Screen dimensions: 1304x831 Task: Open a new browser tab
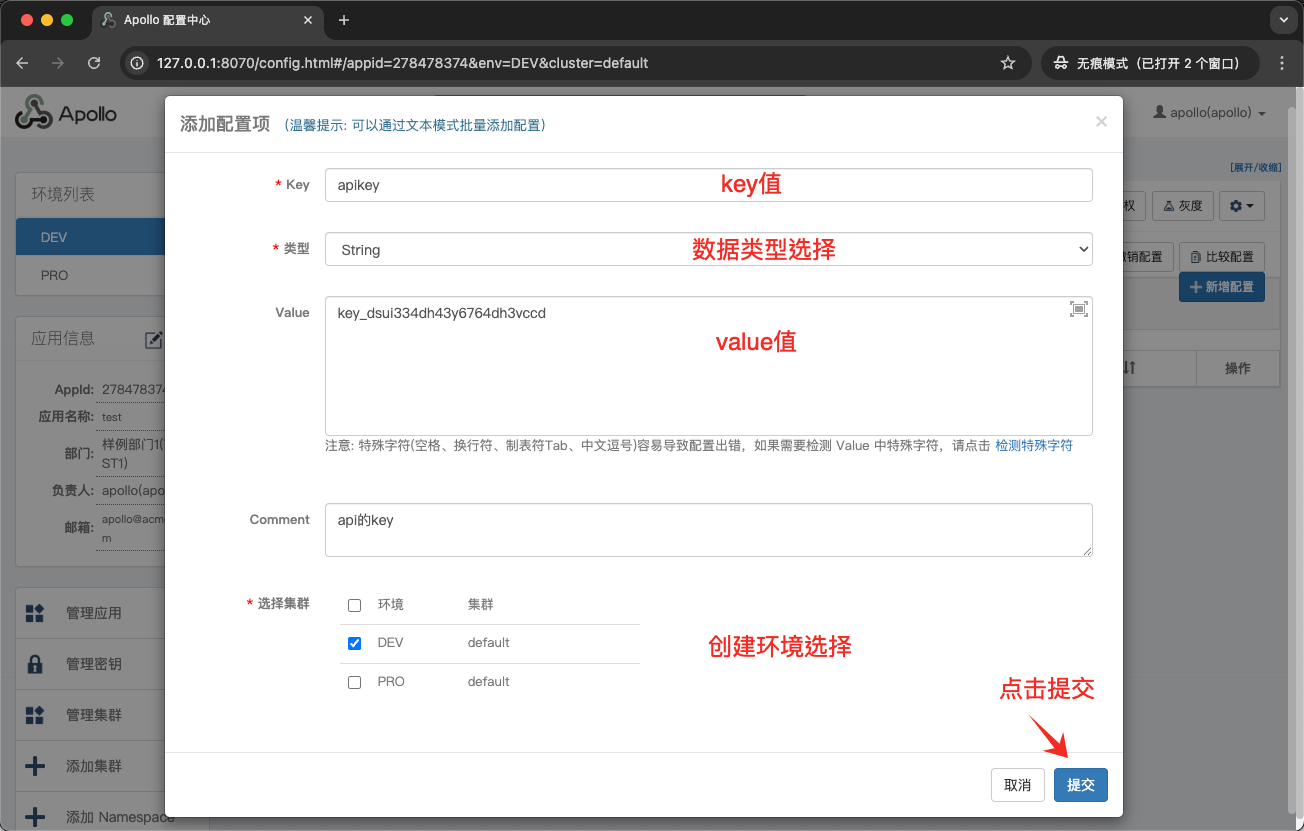(x=344, y=20)
